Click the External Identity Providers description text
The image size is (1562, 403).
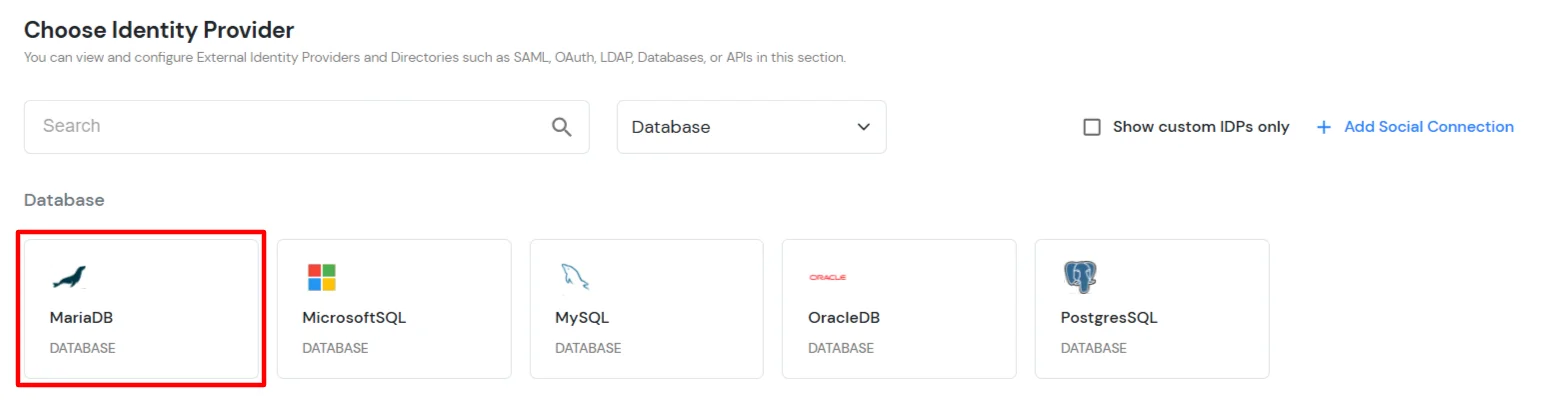pos(435,58)
